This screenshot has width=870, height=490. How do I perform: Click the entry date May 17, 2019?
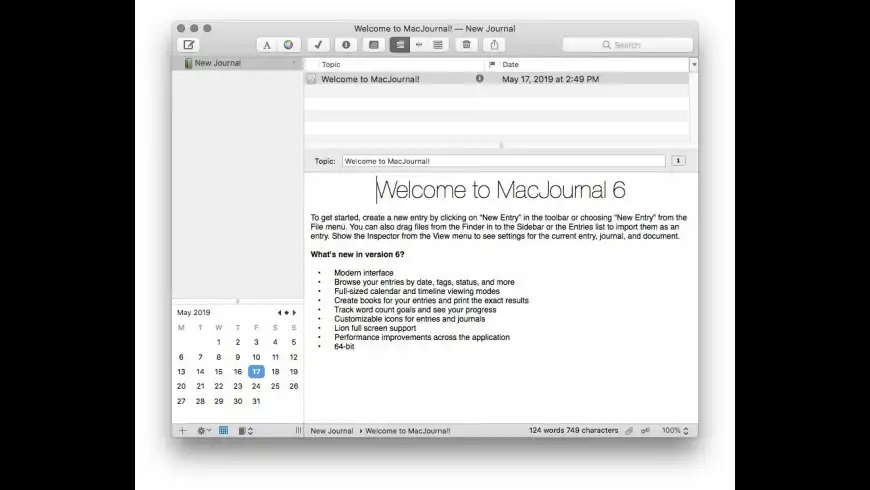click(x=550, y=79)
